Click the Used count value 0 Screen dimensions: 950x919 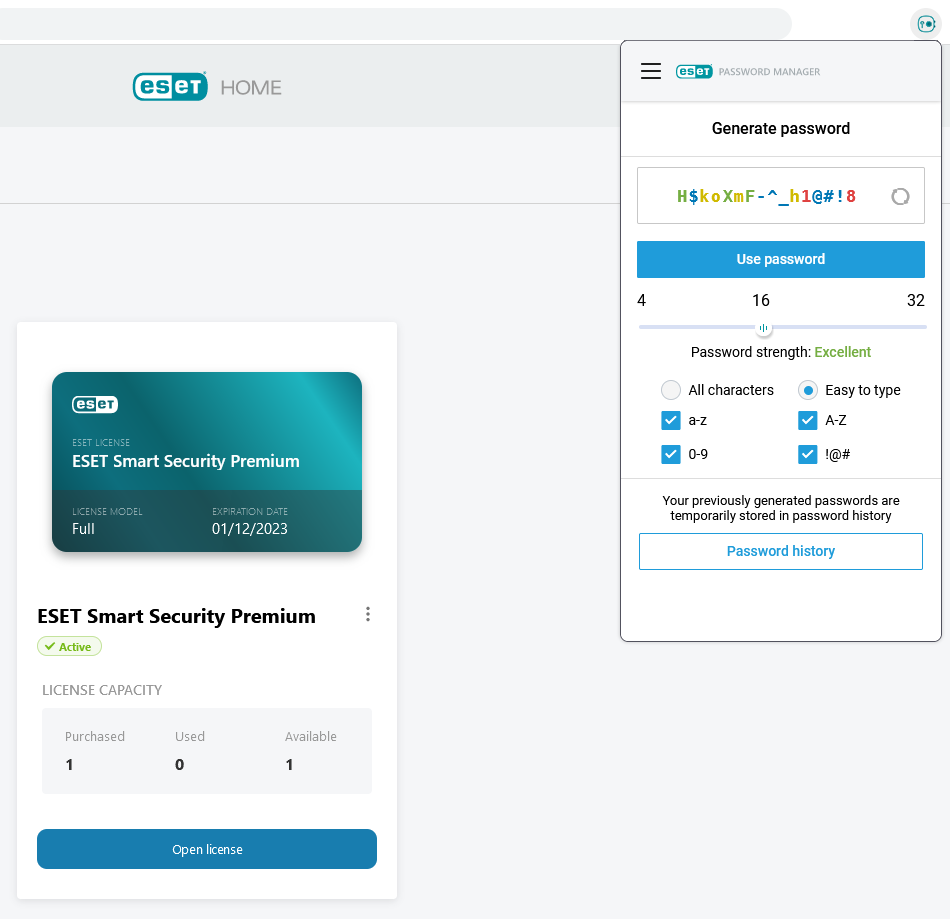179,765
